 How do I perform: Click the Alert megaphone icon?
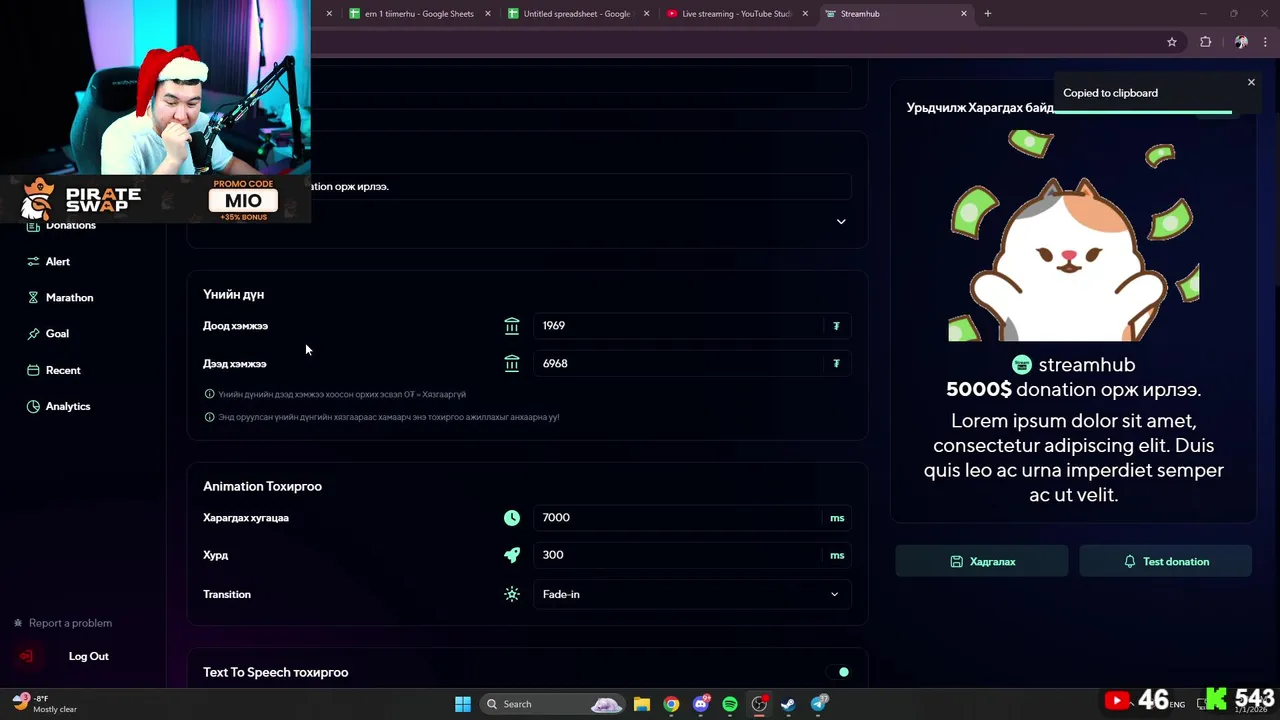click(33, 261)
